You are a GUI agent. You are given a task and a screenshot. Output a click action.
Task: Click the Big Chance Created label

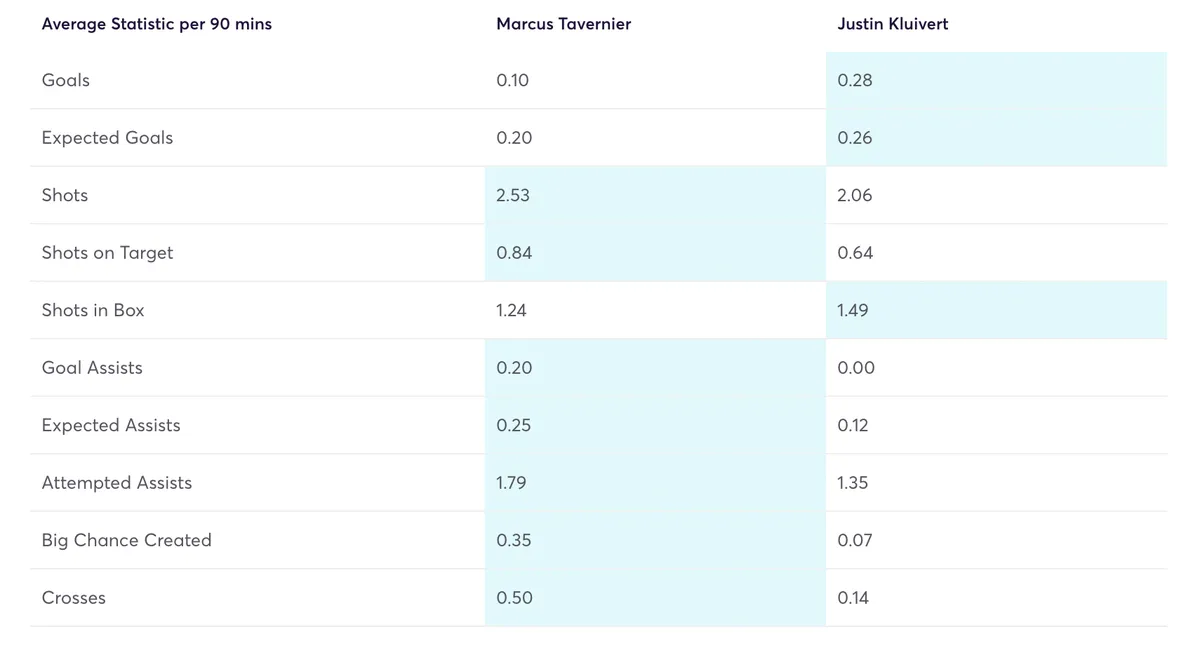click(126, 540)
